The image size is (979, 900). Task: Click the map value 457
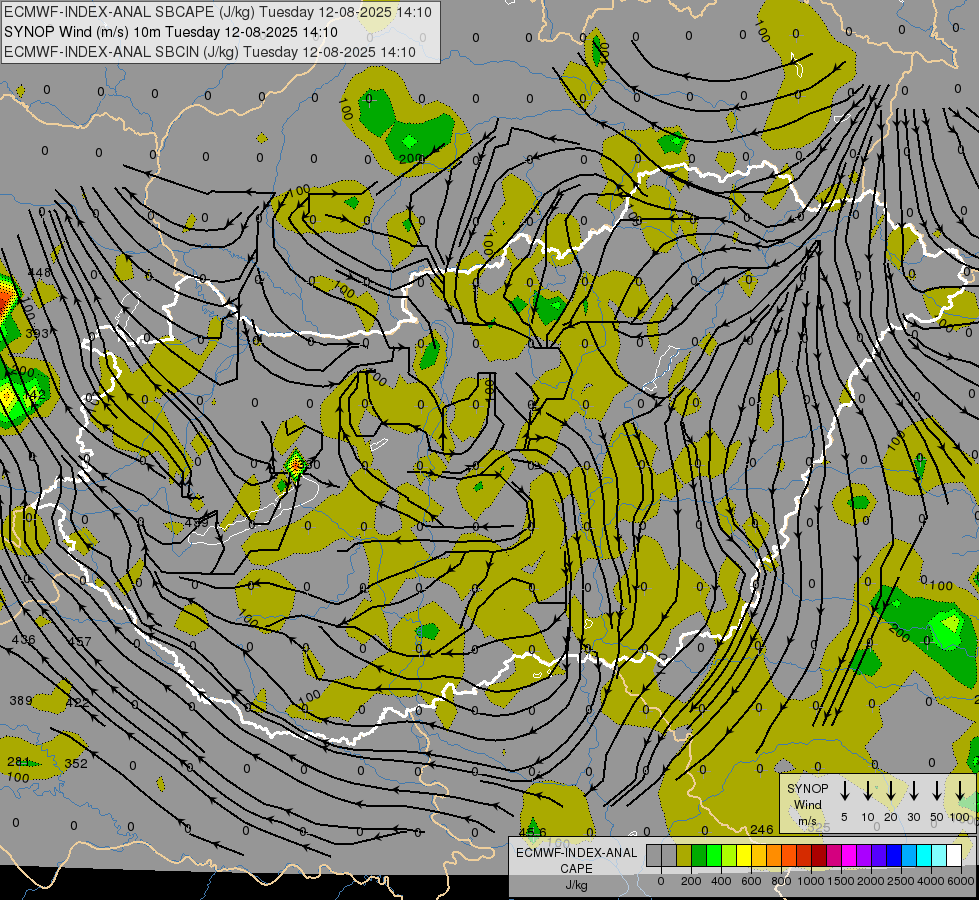[x=80, y=641]
